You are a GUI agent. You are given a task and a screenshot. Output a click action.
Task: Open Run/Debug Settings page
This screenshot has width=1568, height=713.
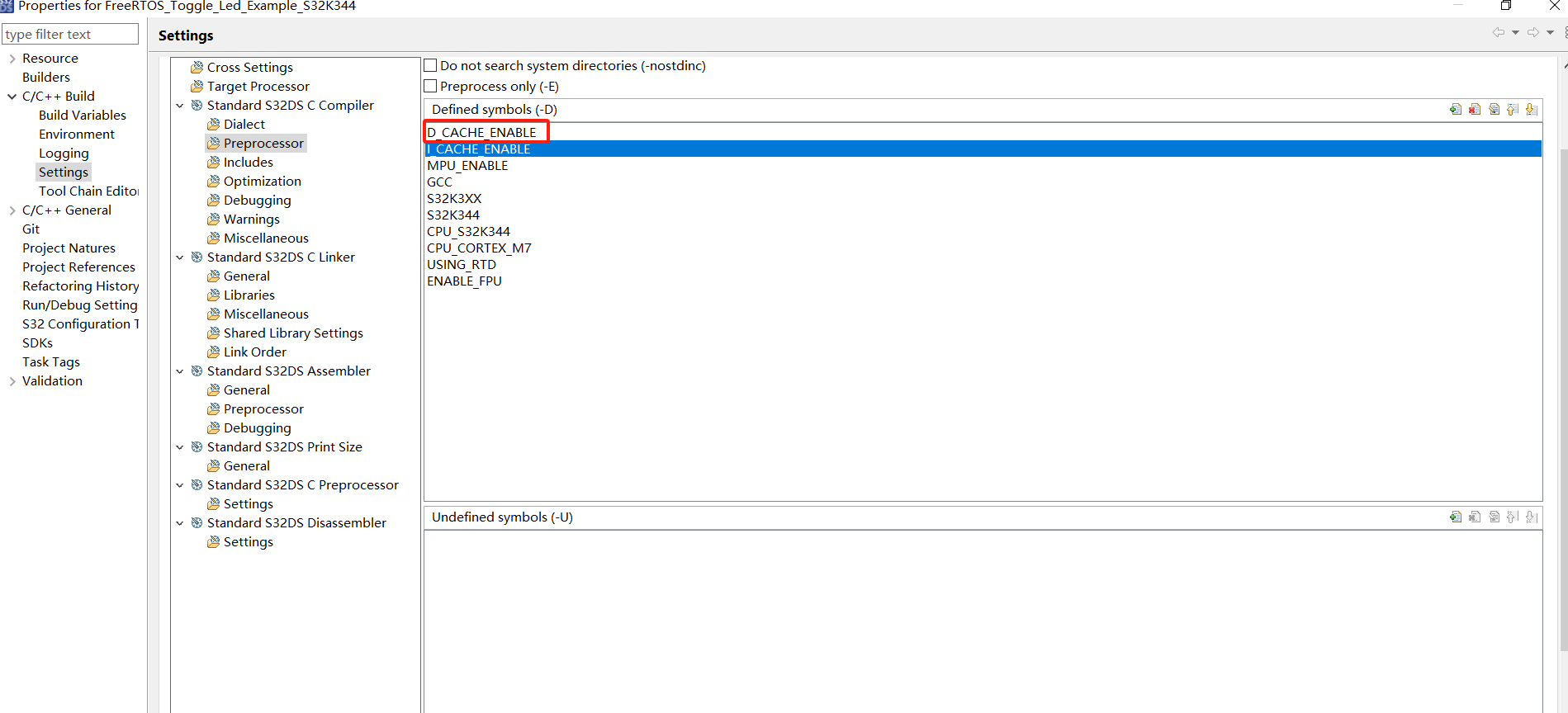(x=80, y=305)
